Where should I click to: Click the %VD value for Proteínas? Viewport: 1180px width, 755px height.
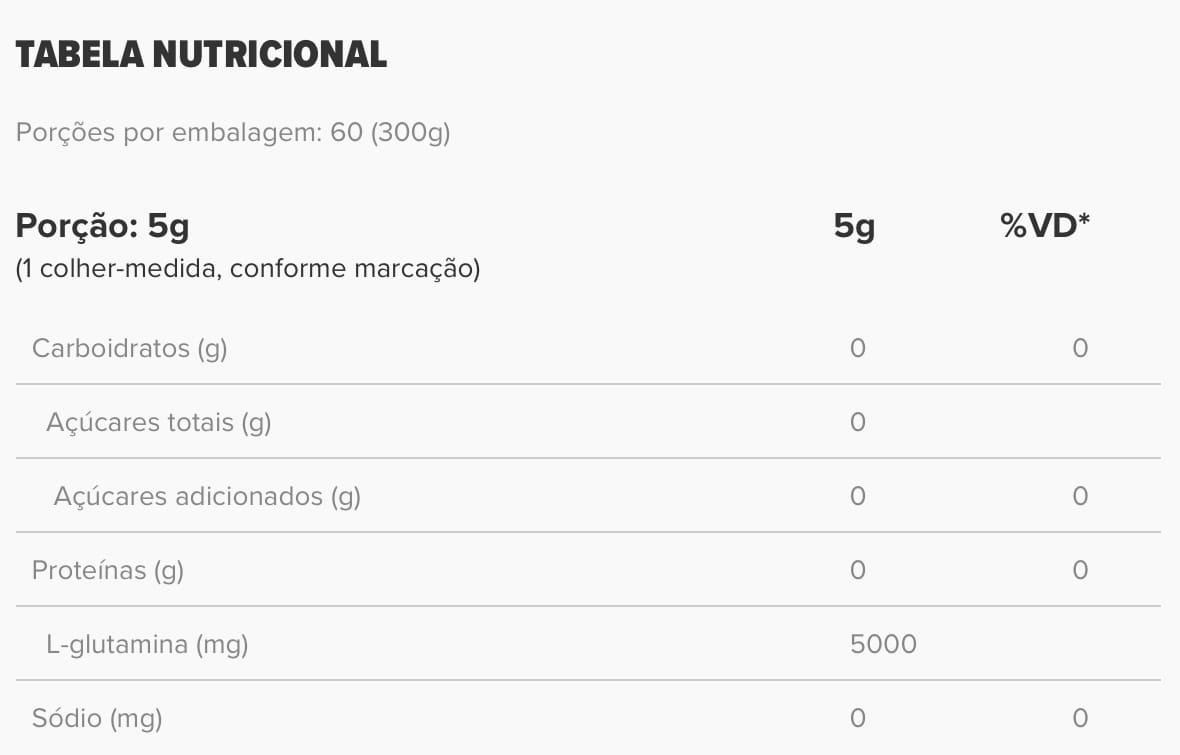click(x=1080, y=570)
